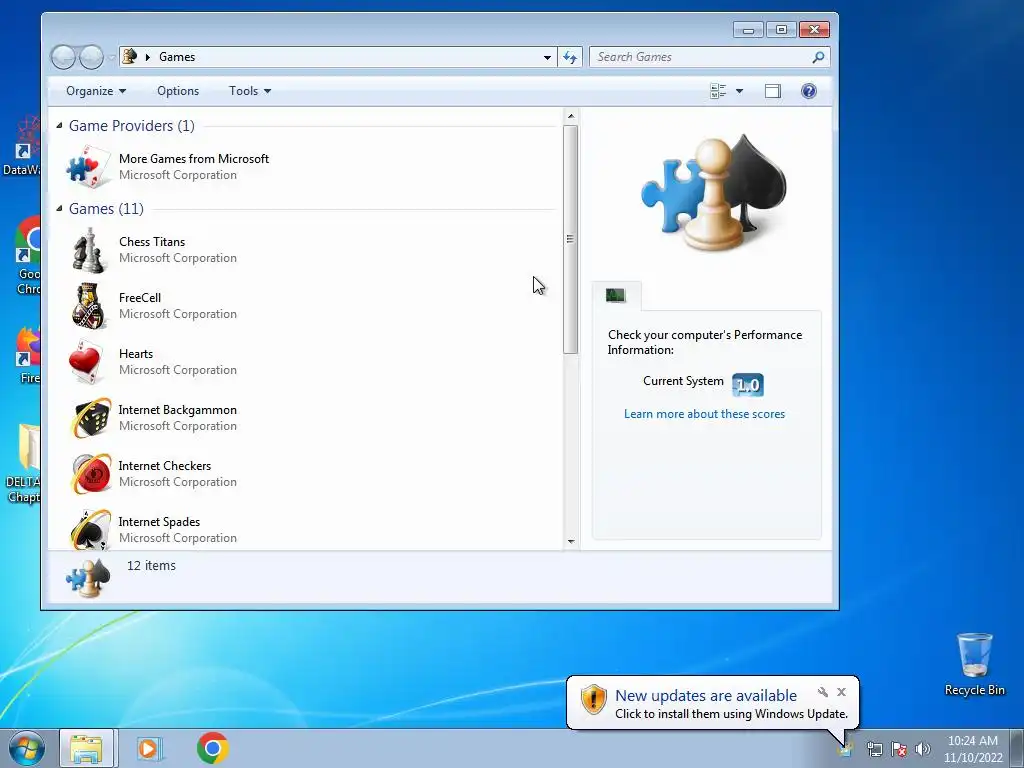Click the 1.0 system score badge
Viewport: 1024px width, 768px height.
(x=748, y=385)
